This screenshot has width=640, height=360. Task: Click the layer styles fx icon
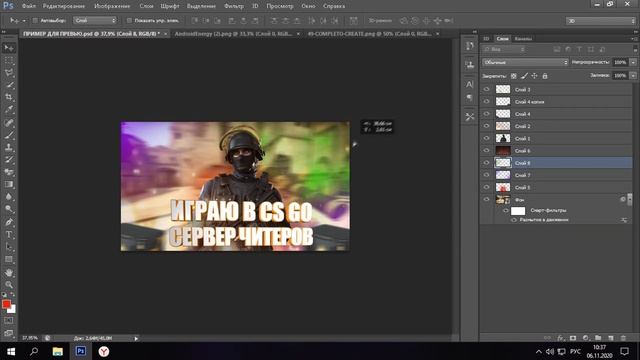tap(560, 338)
